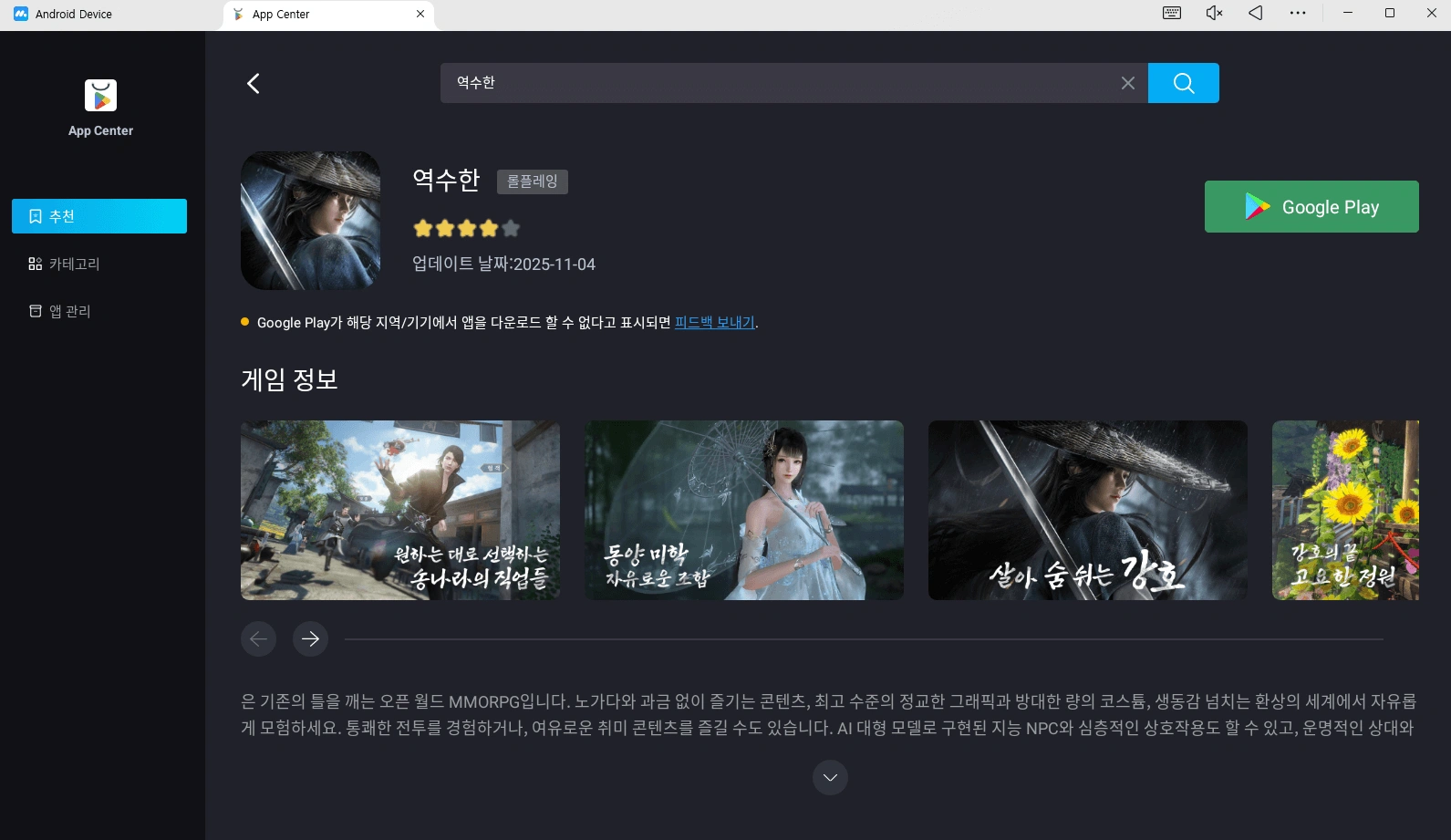The height and width of the screenshot is (840, 1451).
Task: Open the keyboard icon in title bar
Action: 1172,13
